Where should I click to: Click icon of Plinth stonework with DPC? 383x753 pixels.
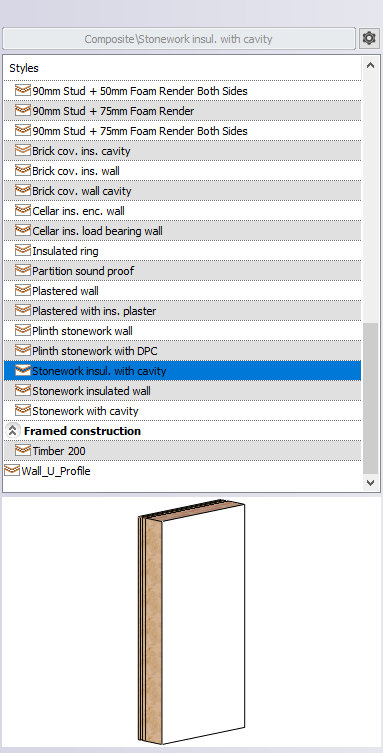[23, 351]
